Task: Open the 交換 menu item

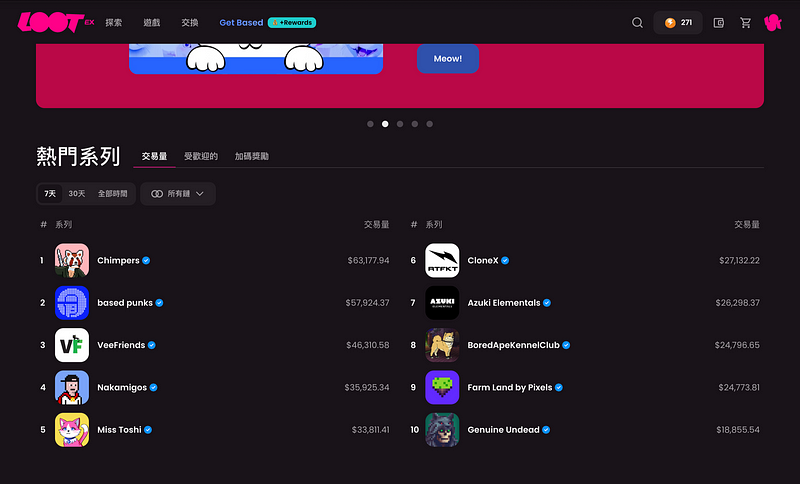Action: pos(190,22)
